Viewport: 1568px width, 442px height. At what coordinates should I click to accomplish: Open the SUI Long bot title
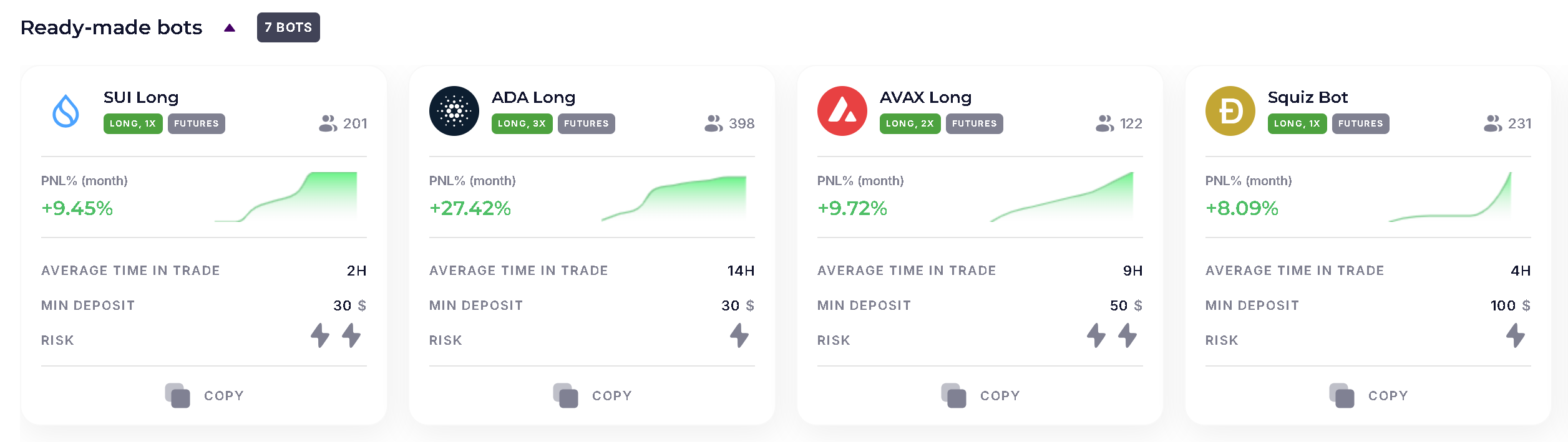click(141, 97)
